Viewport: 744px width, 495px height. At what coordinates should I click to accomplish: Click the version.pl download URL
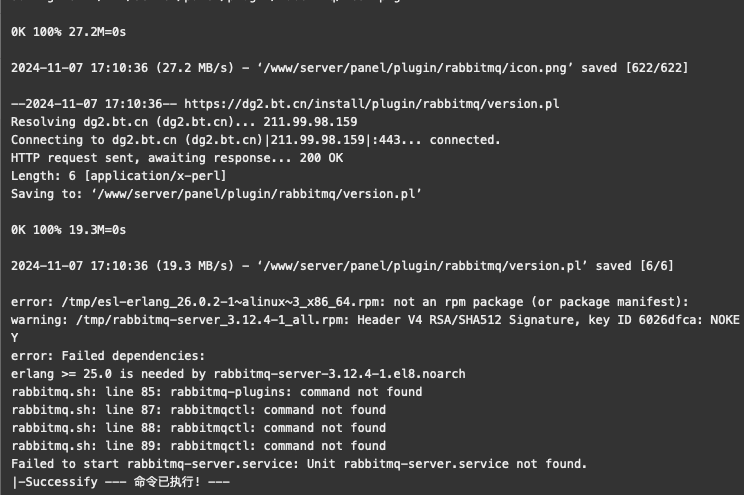tap(372, 104)
